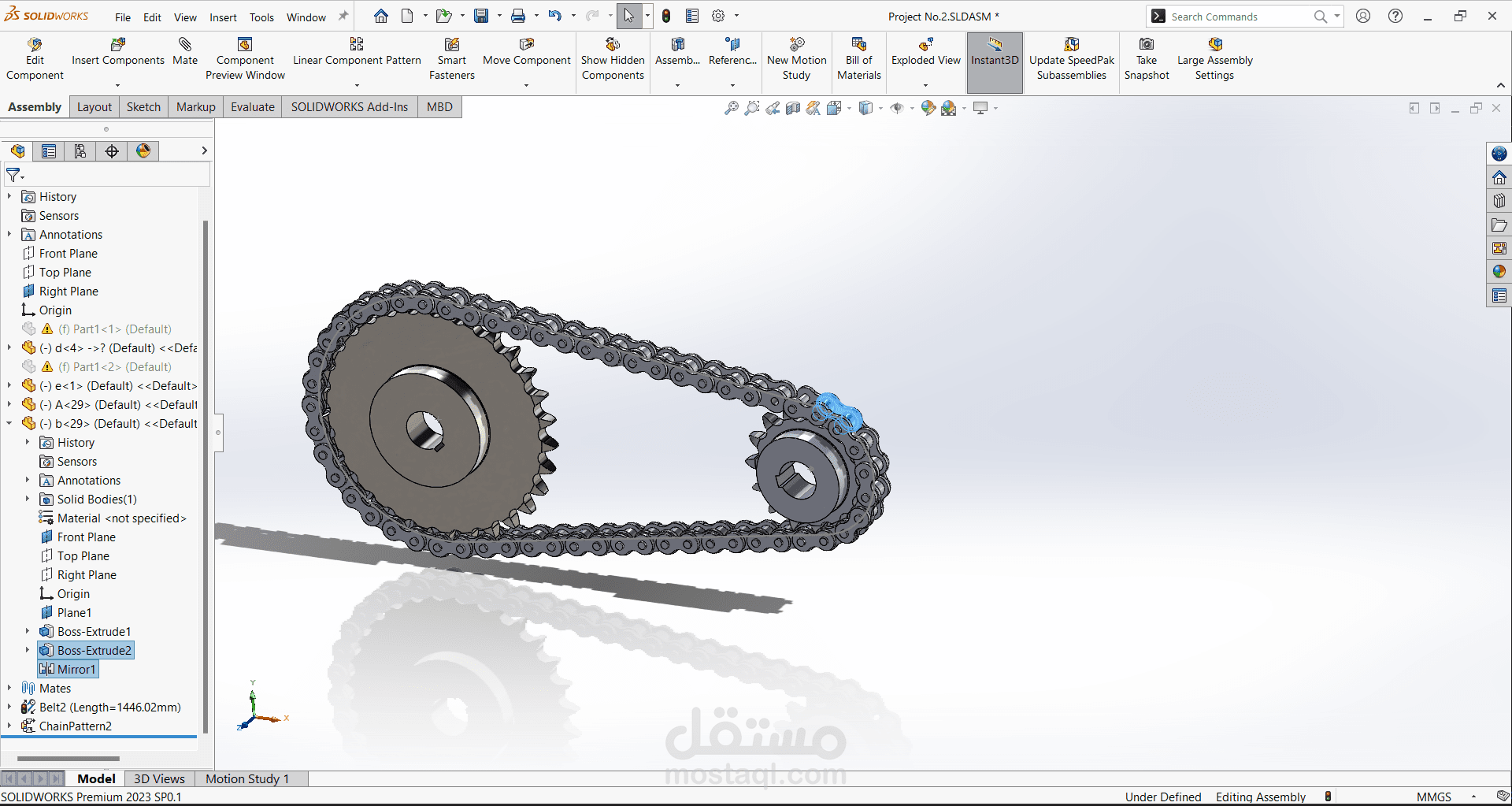Expand the e<1> component node

tap(9, 385)
